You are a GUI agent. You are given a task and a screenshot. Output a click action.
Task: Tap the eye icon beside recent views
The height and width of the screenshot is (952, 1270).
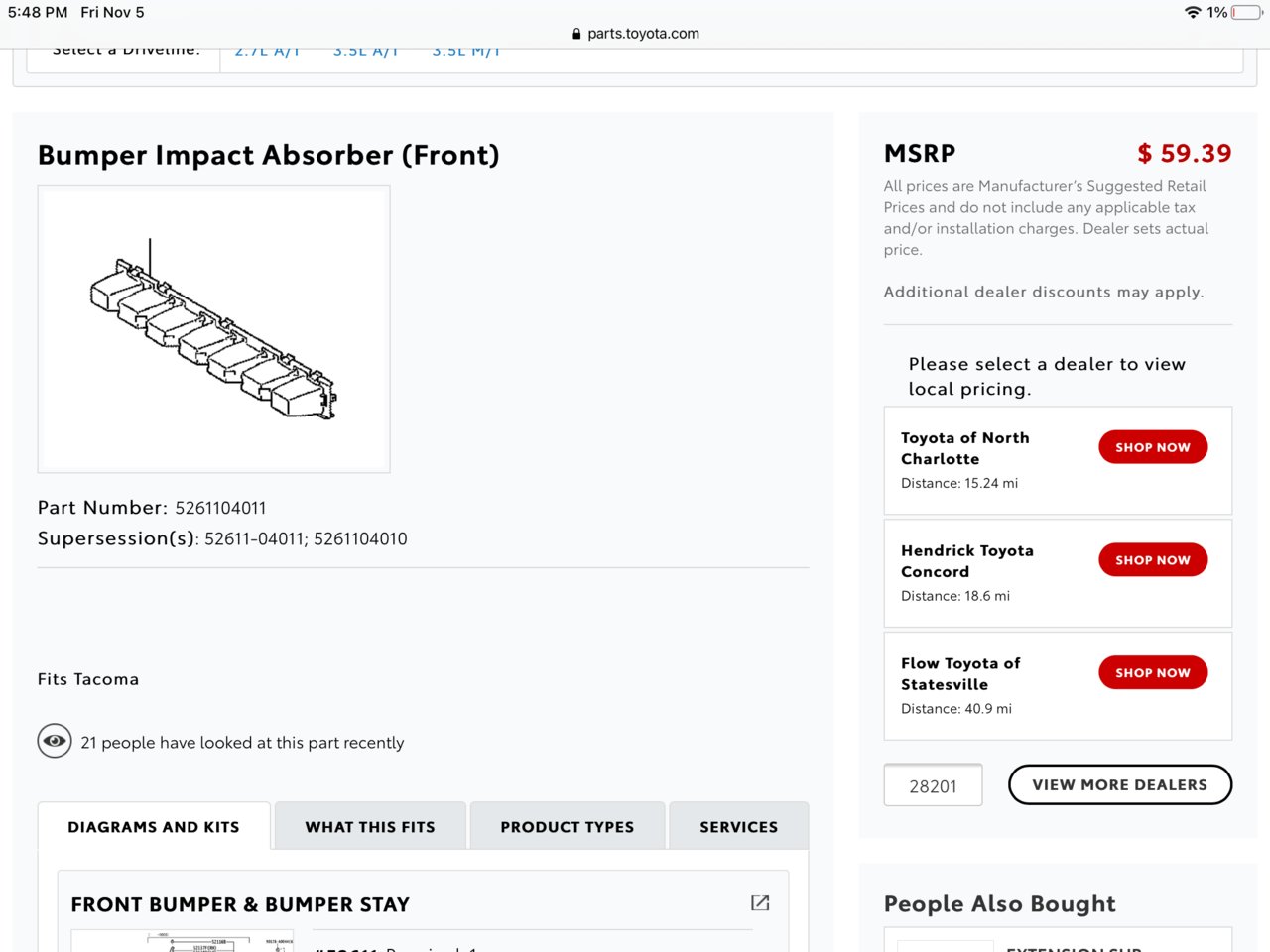point(55,741)
